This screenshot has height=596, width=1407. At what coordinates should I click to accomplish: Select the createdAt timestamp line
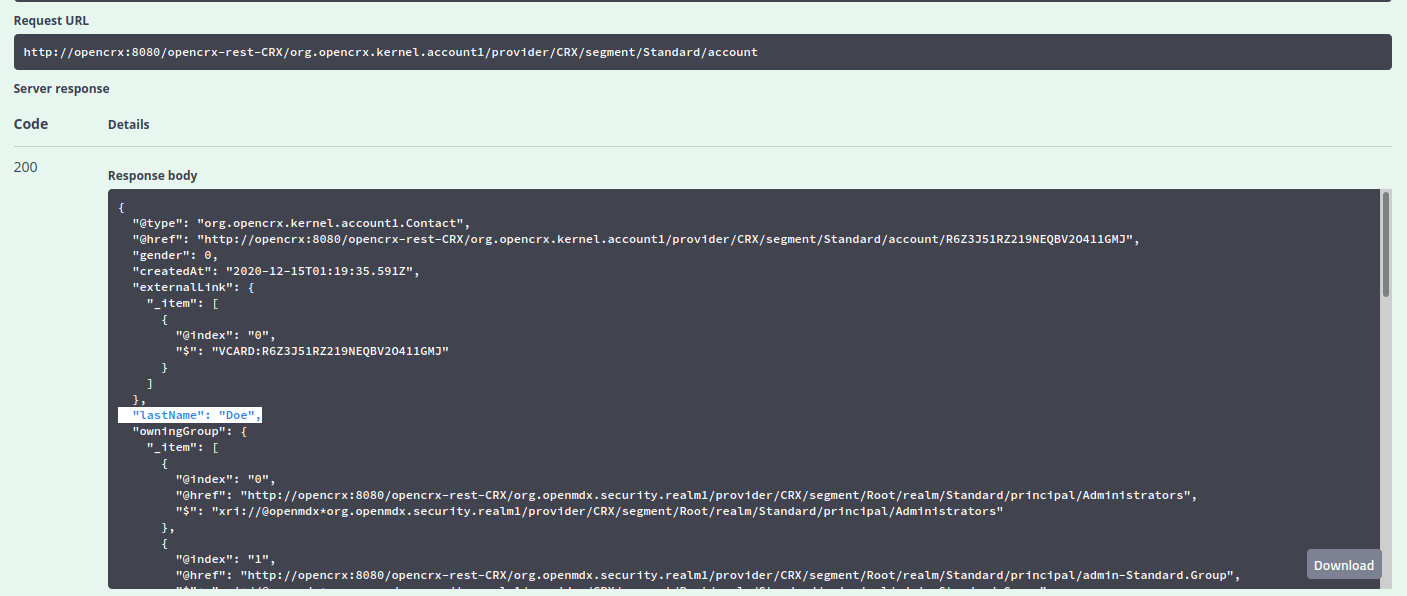(x=275, y=271)
